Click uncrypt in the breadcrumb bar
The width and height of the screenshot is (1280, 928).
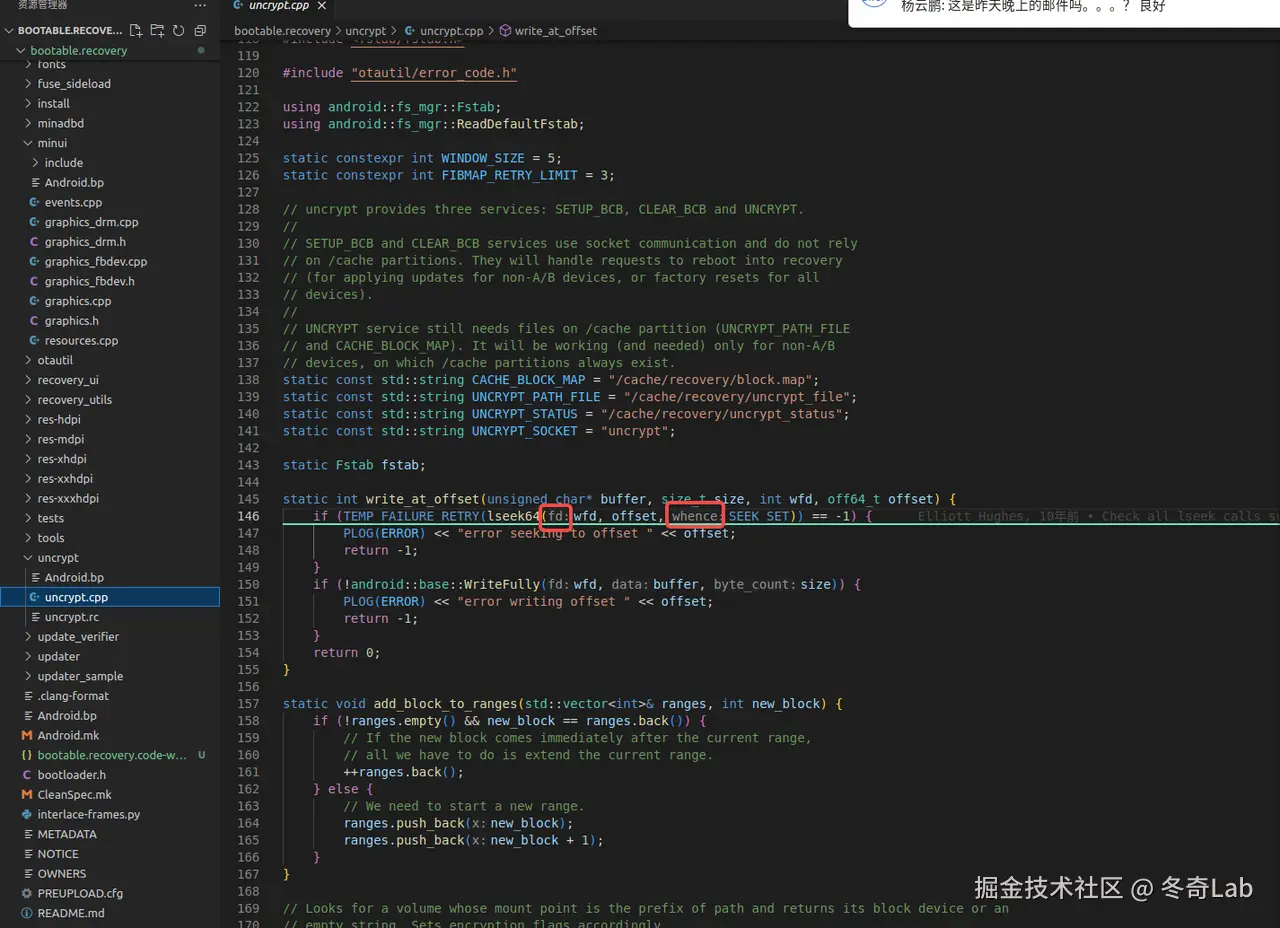click(367, 30)
